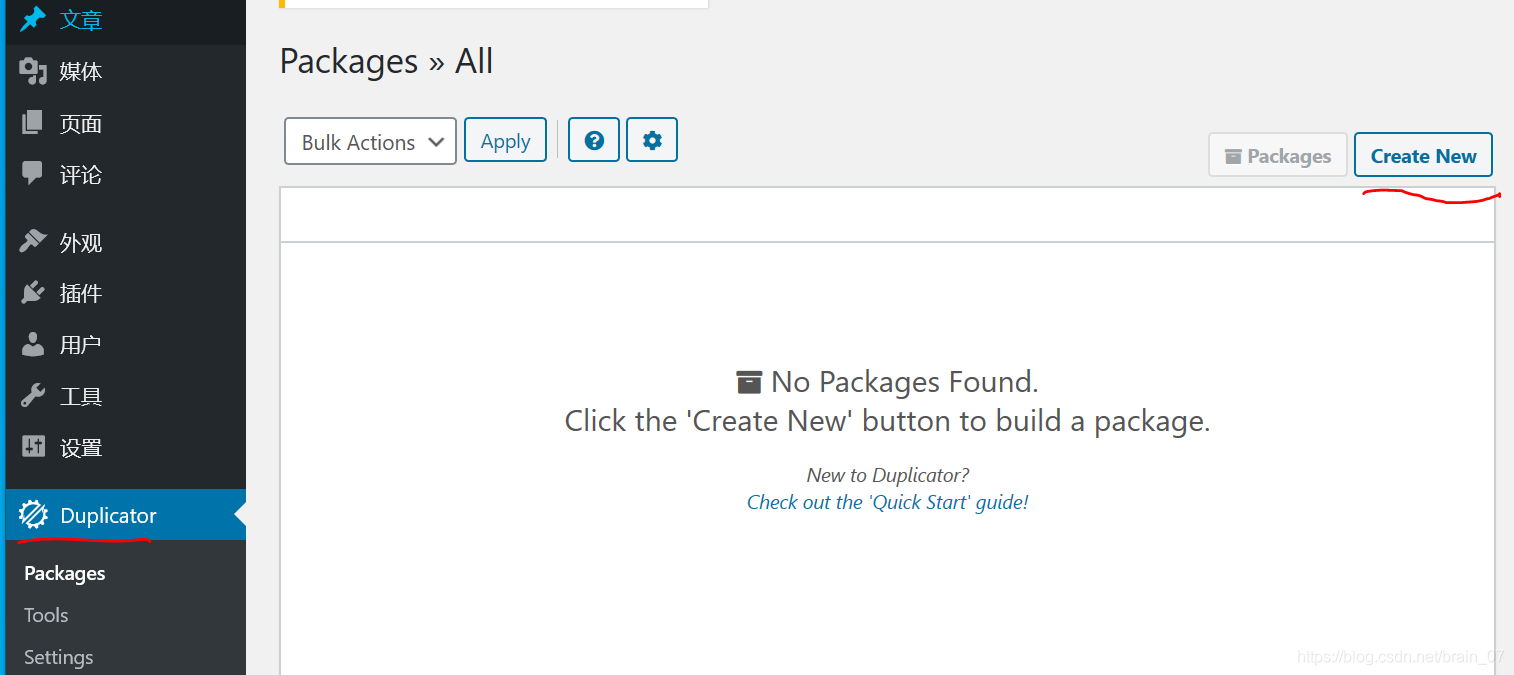
Task: Click the Apply button
Action: 505,140
